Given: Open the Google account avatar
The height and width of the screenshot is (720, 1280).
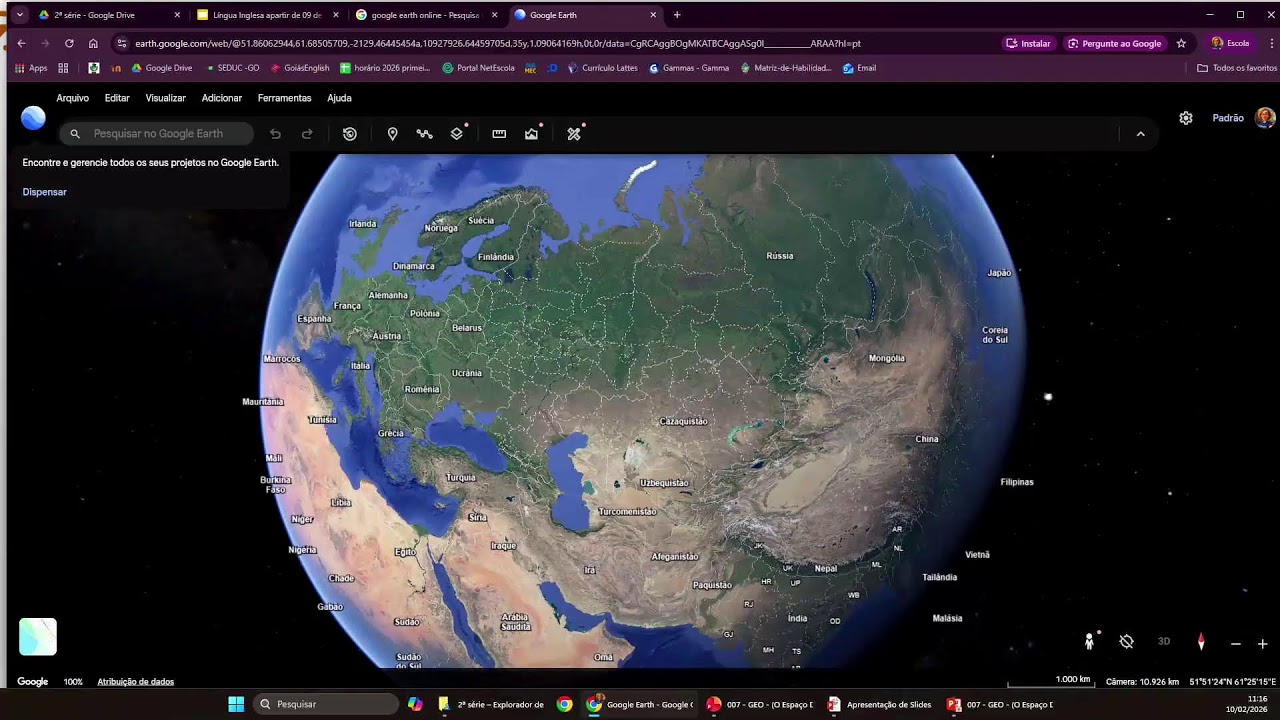Looking at the screenshot, I should [1265, 118].
